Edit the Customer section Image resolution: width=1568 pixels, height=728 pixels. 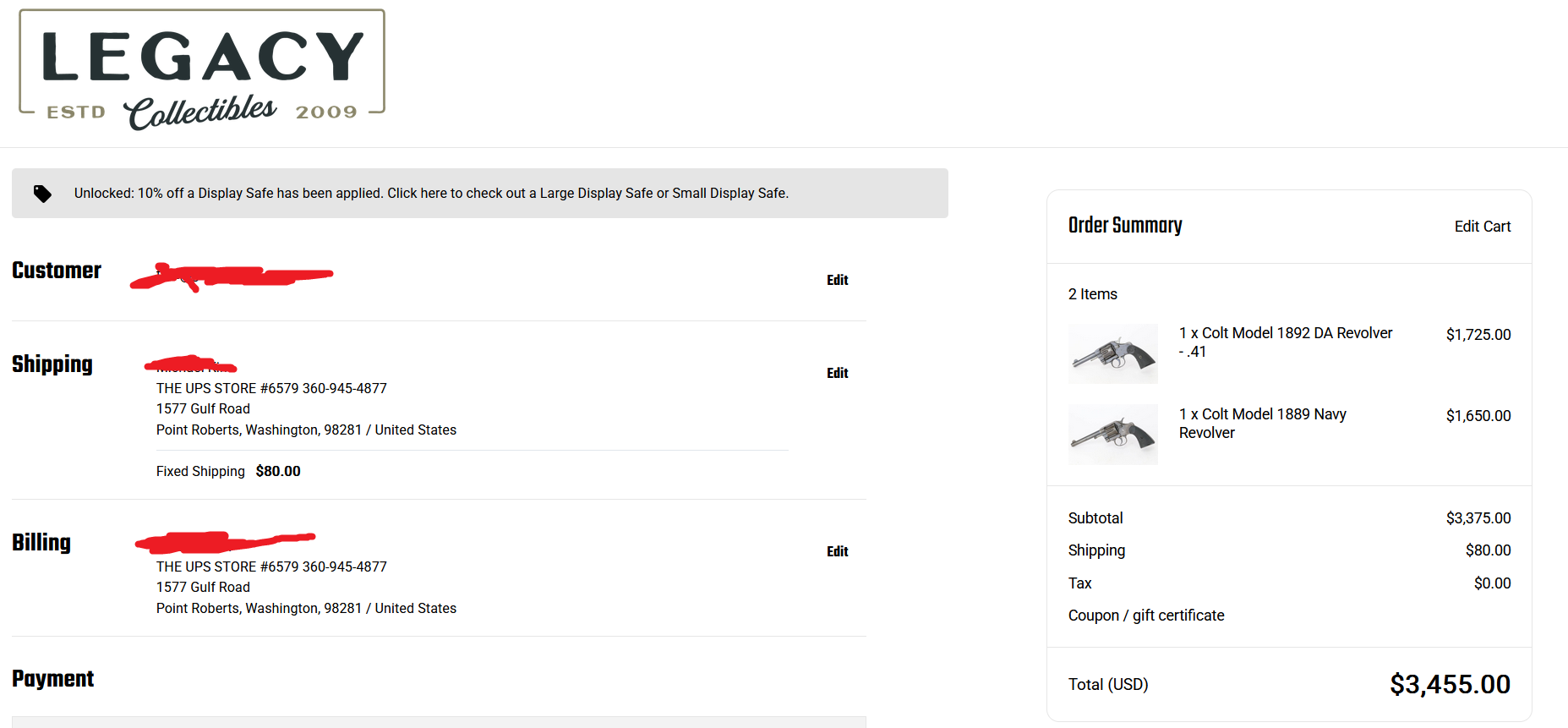tap(837, 280)
